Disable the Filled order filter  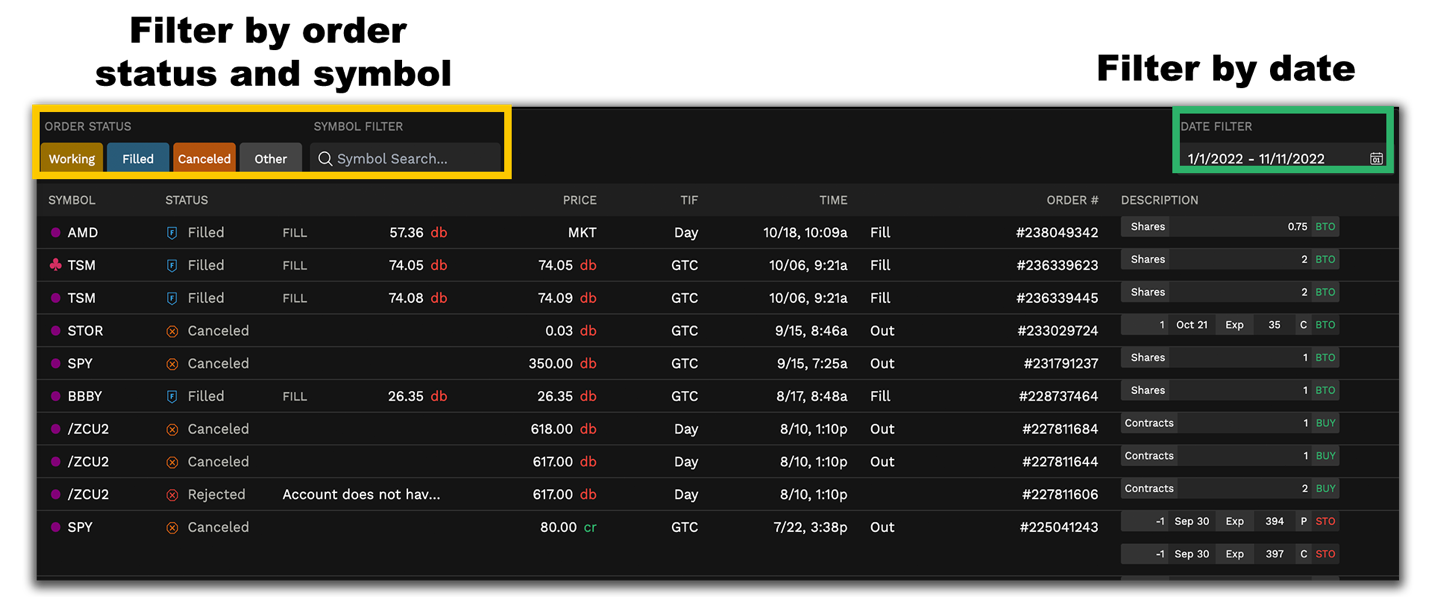137,158
